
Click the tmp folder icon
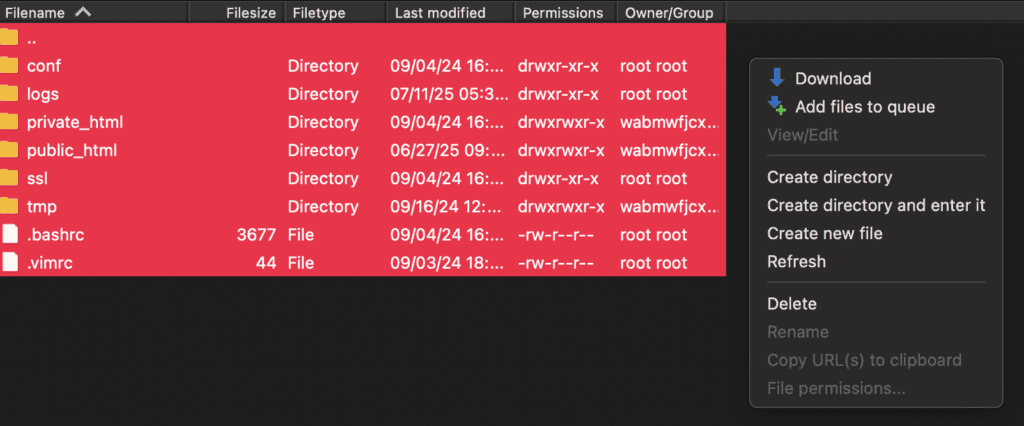coord(8,207)
